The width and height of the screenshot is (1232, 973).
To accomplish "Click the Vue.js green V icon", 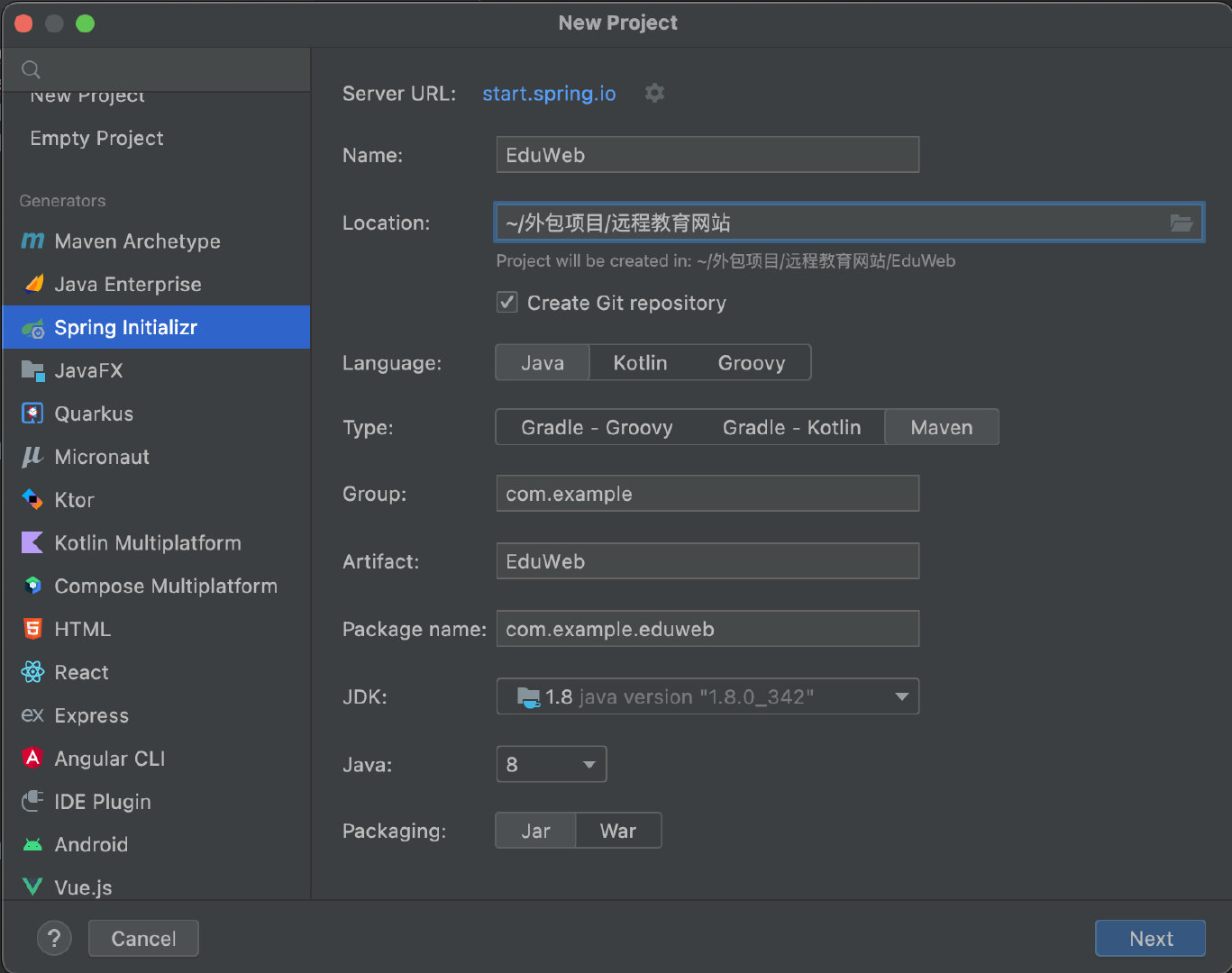I will pos(32,887).
